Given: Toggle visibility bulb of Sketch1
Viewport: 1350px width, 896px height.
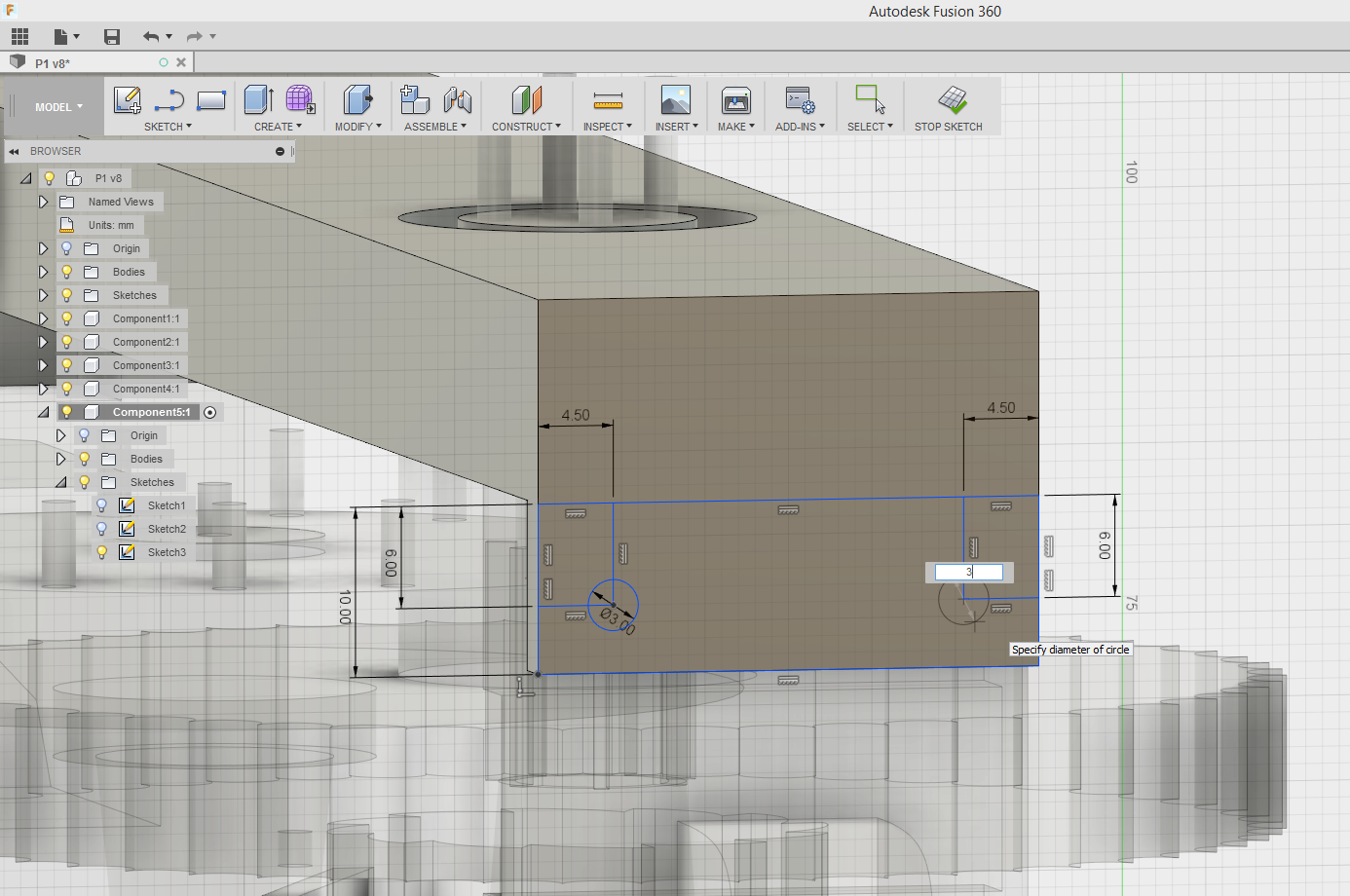Looking at the screenshot, I should click(101, 505).
